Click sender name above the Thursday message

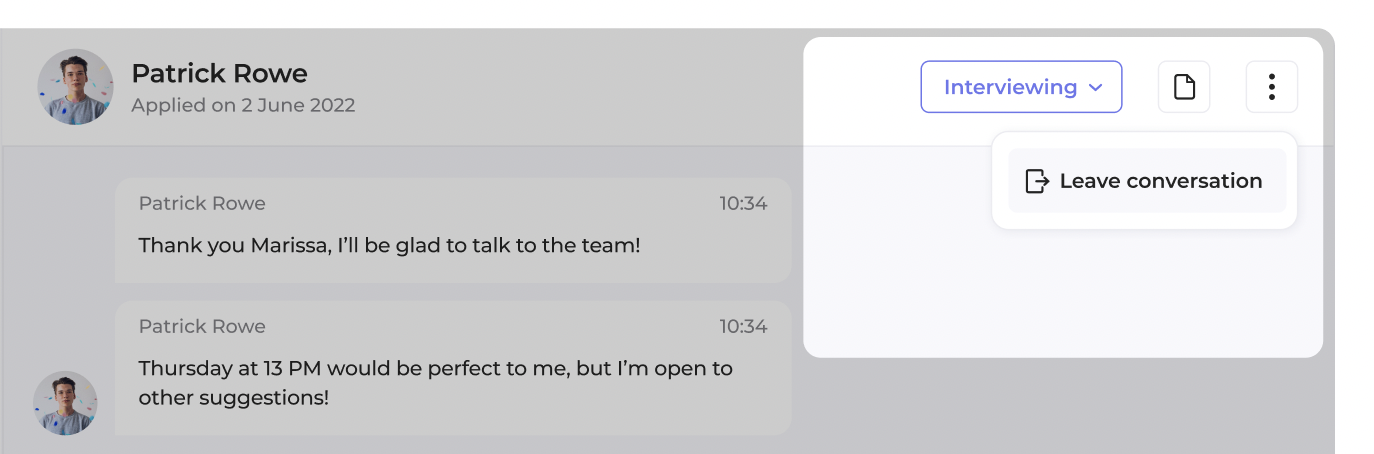202,327
